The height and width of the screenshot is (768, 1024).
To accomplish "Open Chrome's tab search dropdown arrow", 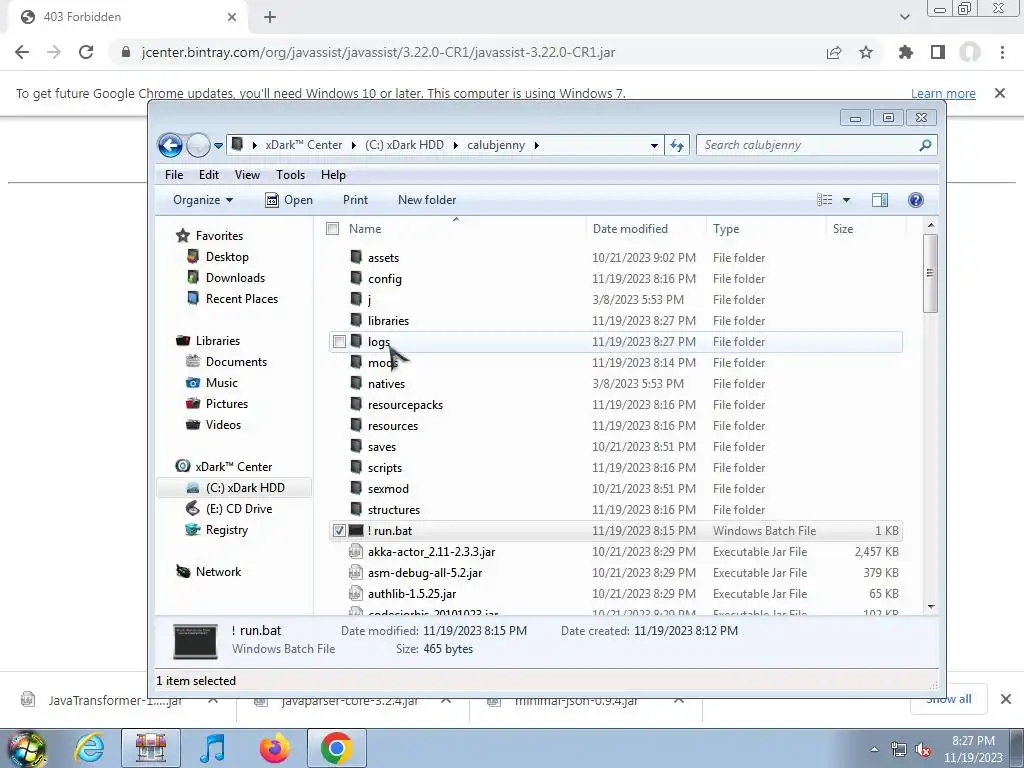I will 904,17.
